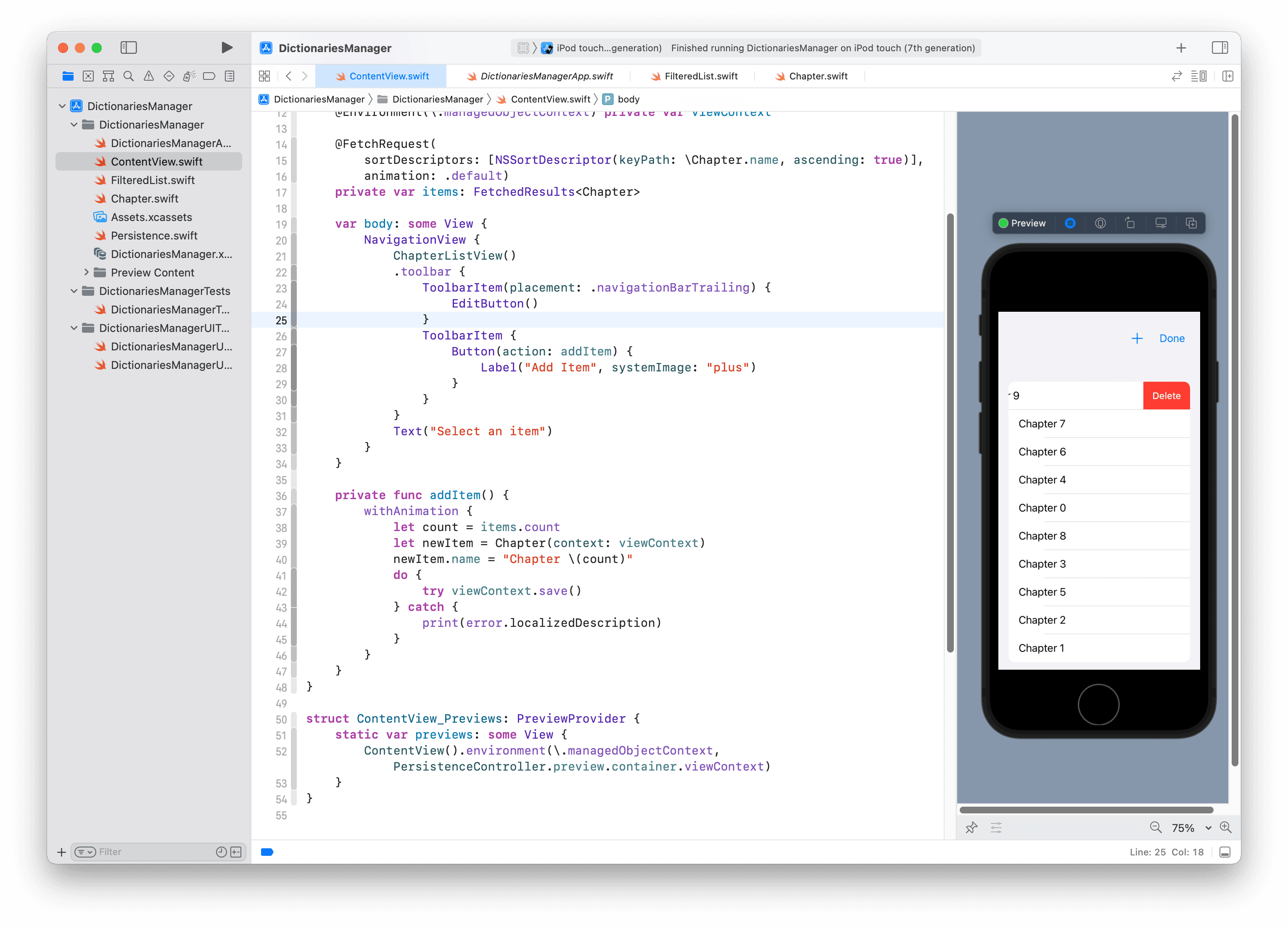1288x926 pixels.
Task: Expand the Preview Content folder
Action: 86,273
